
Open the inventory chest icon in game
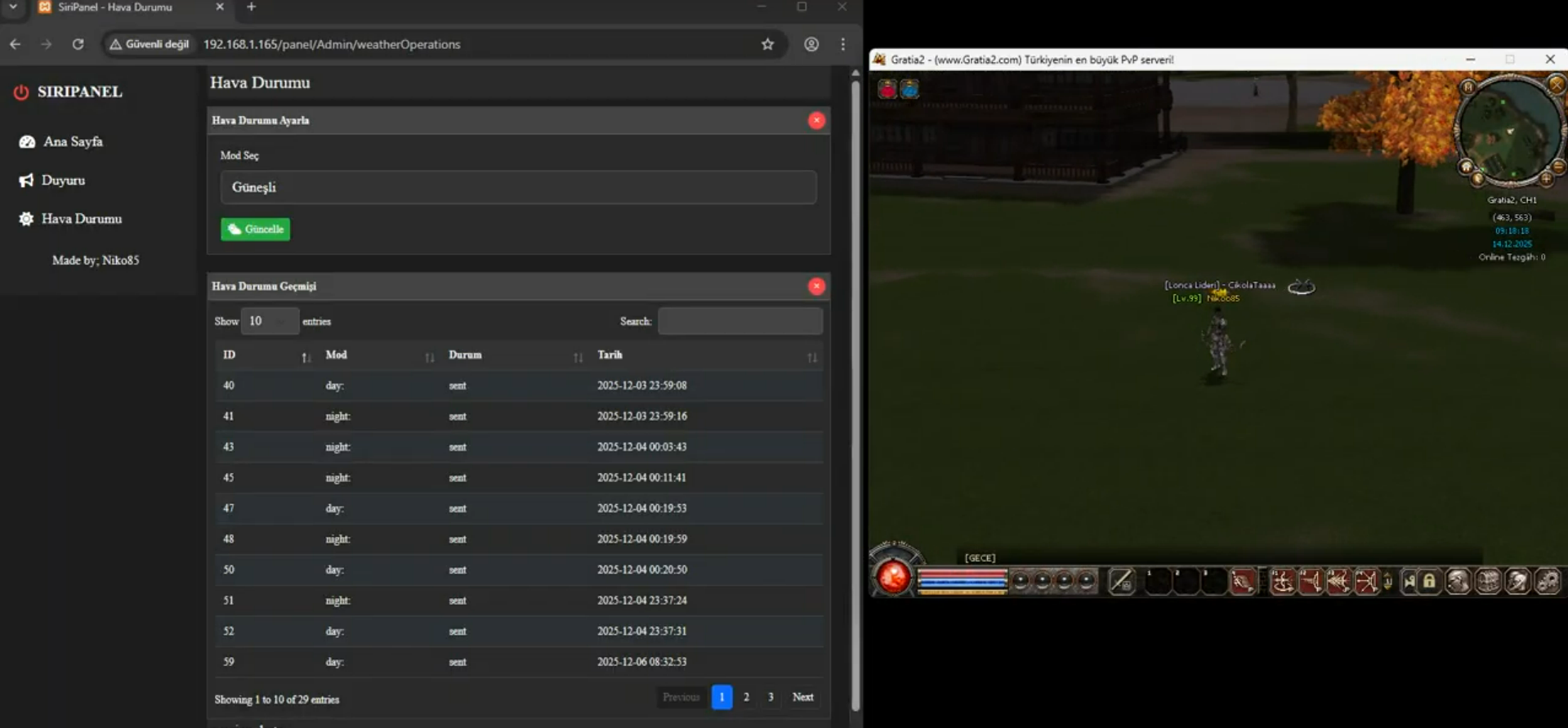tap(1488, 581)
